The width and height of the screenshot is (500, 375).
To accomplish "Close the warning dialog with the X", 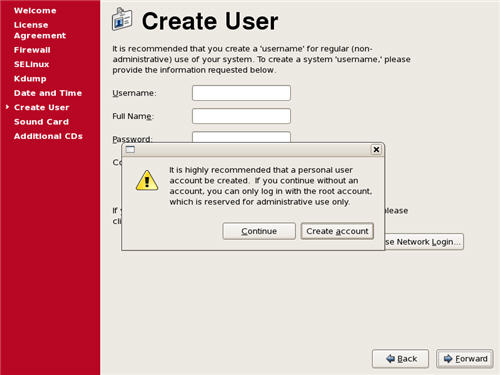I will (x=376, y=150).
